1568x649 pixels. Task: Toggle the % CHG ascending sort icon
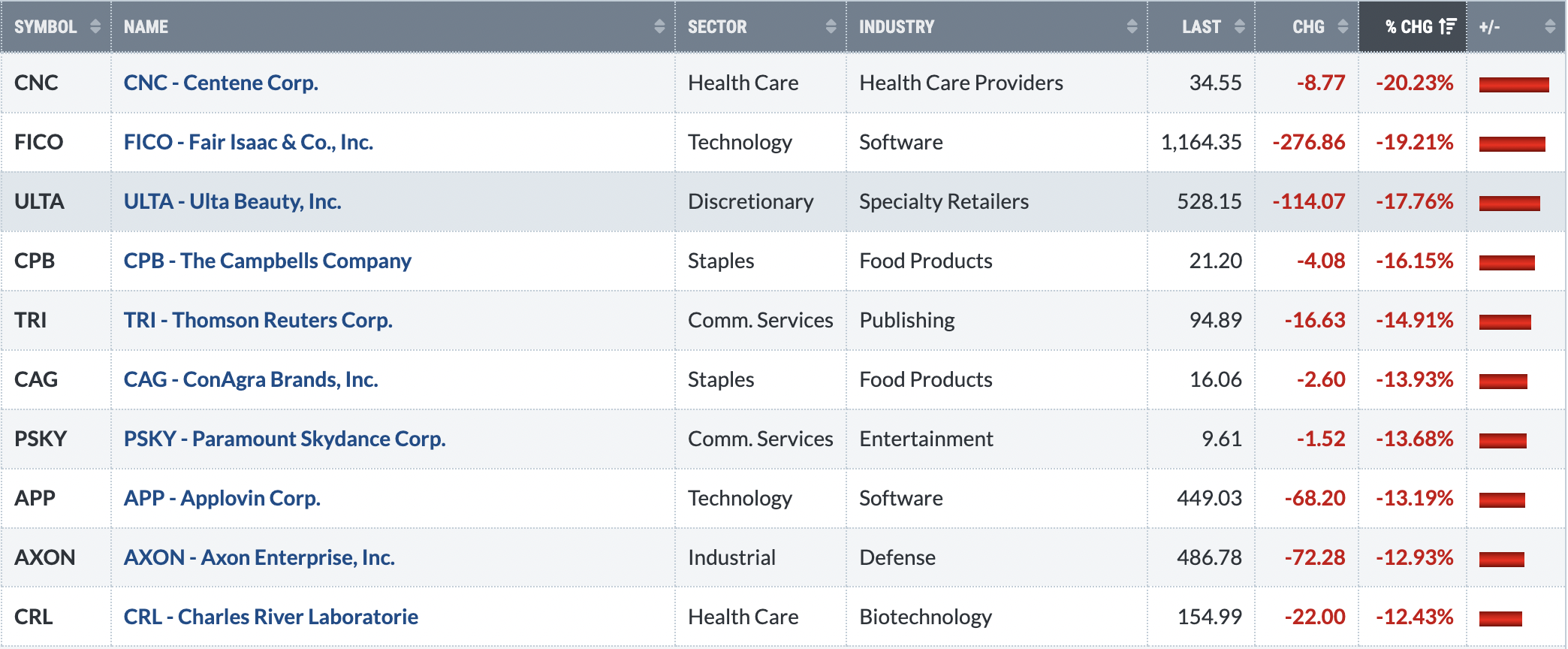pyautogui.click(x=1448, y=27)
